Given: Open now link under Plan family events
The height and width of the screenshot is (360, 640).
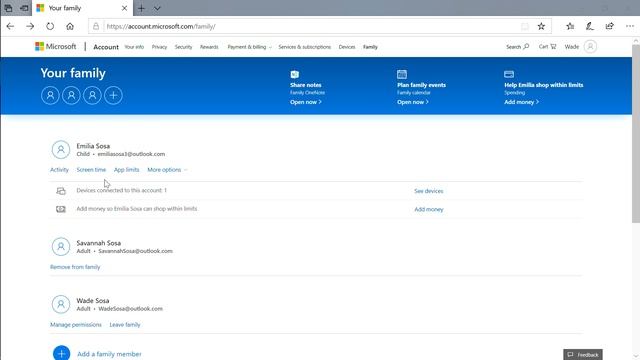Looking at the screenshot, I should (413, 102).
